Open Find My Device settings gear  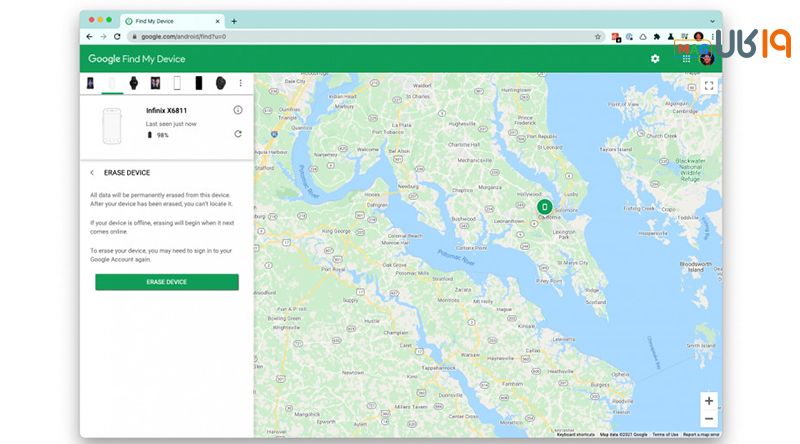pyautogui.click(x=655, y=59)
